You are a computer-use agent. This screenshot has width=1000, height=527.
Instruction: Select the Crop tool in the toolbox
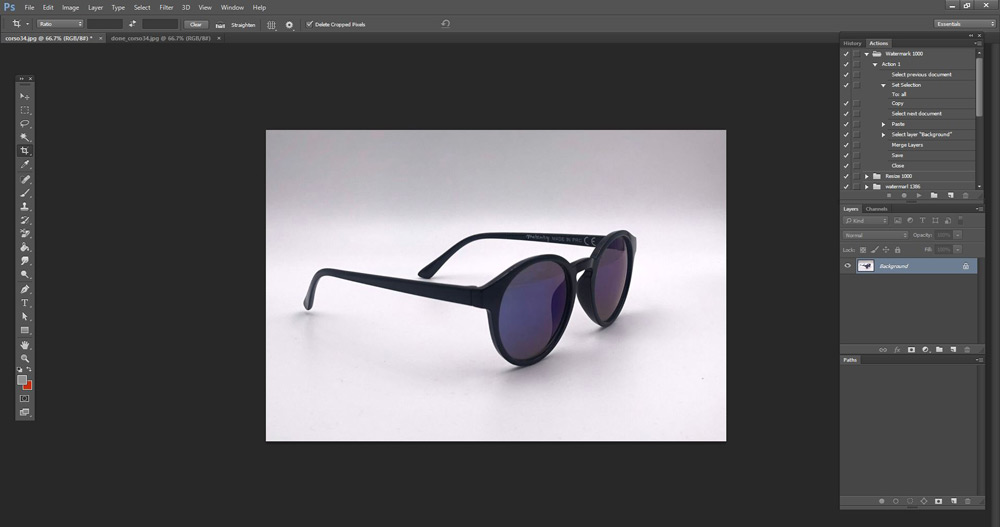25,151
